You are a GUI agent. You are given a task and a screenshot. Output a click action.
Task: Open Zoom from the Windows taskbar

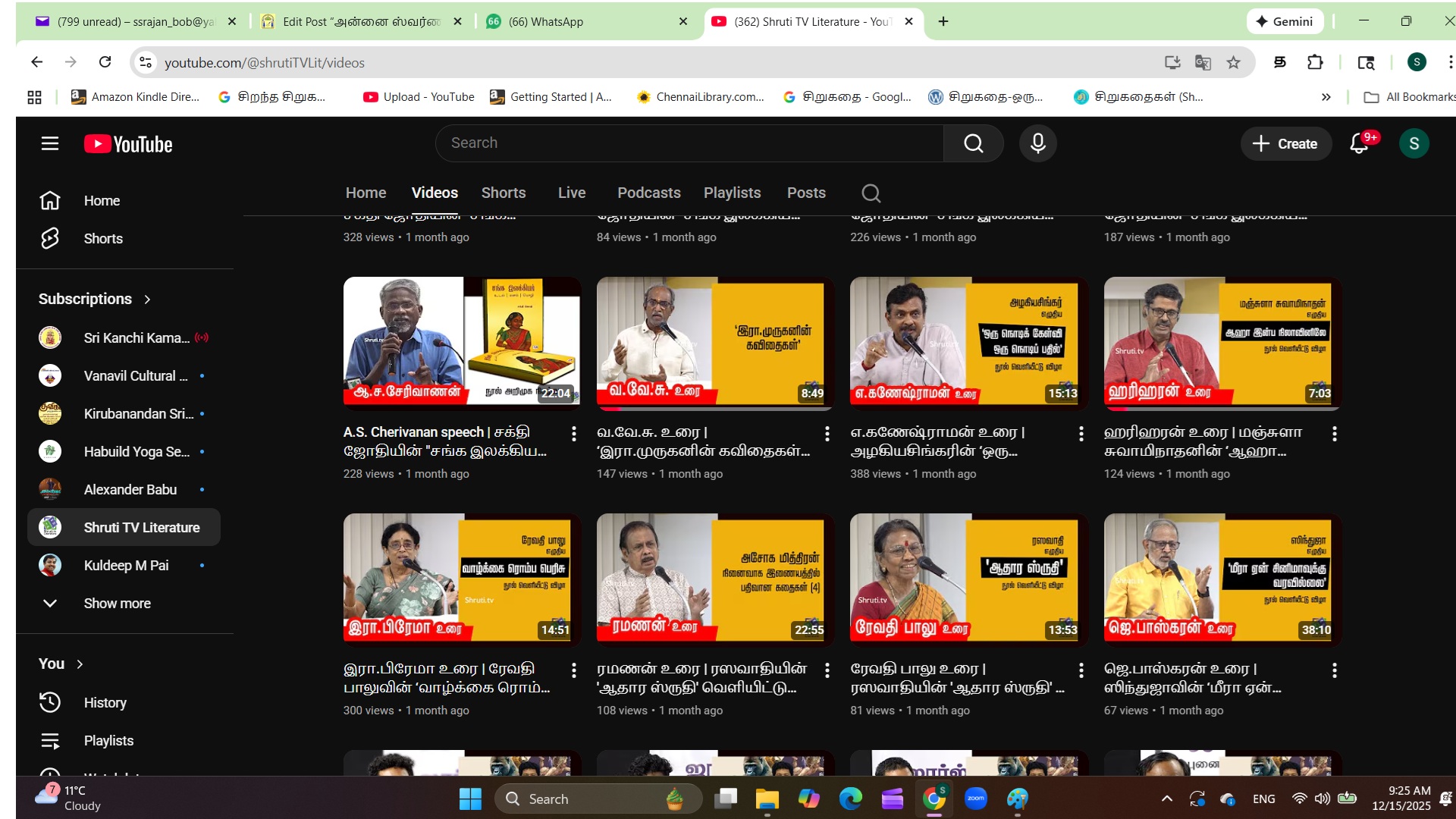975,799
